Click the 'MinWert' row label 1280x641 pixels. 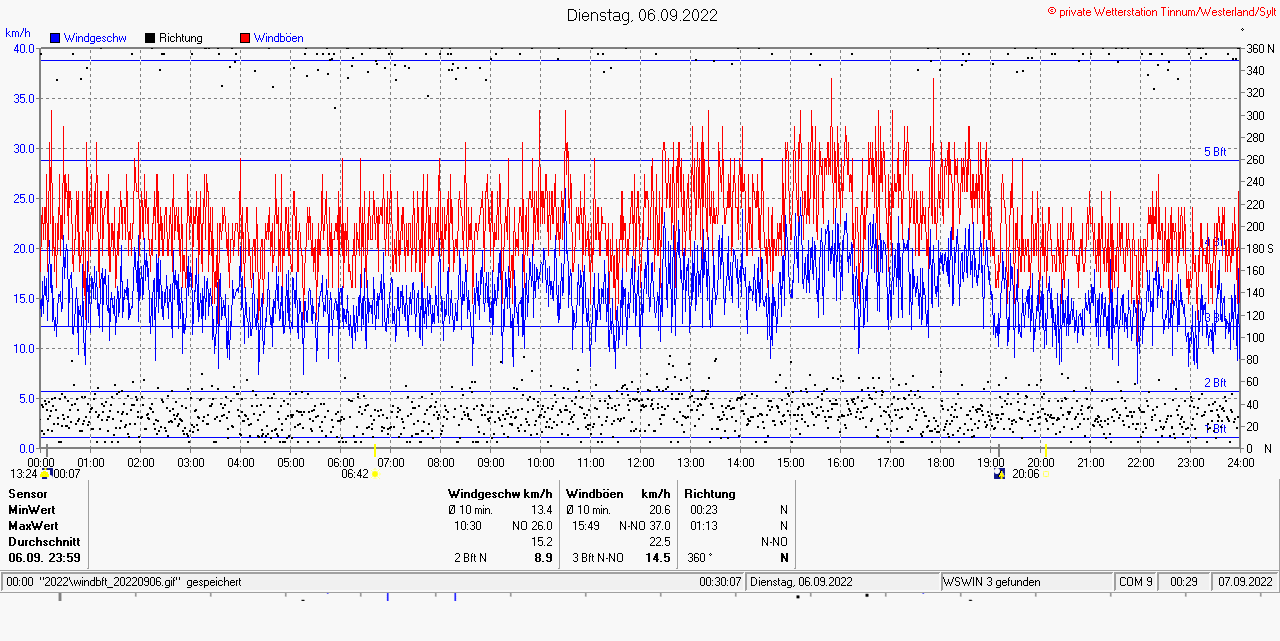point(31,510)
